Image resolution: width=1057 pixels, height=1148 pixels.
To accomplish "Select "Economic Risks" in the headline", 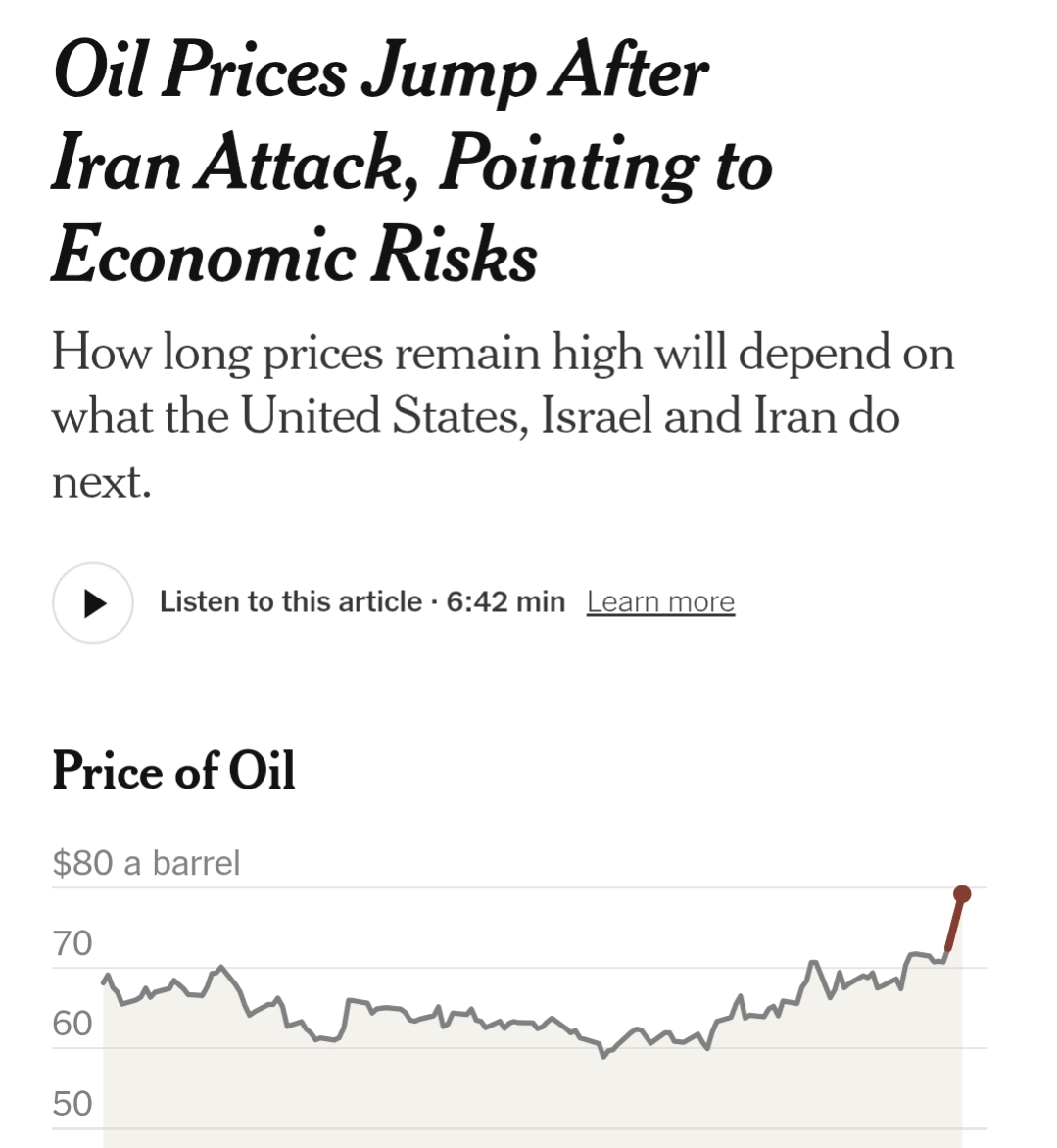I will pyautogui.click(x=294, y=255).
